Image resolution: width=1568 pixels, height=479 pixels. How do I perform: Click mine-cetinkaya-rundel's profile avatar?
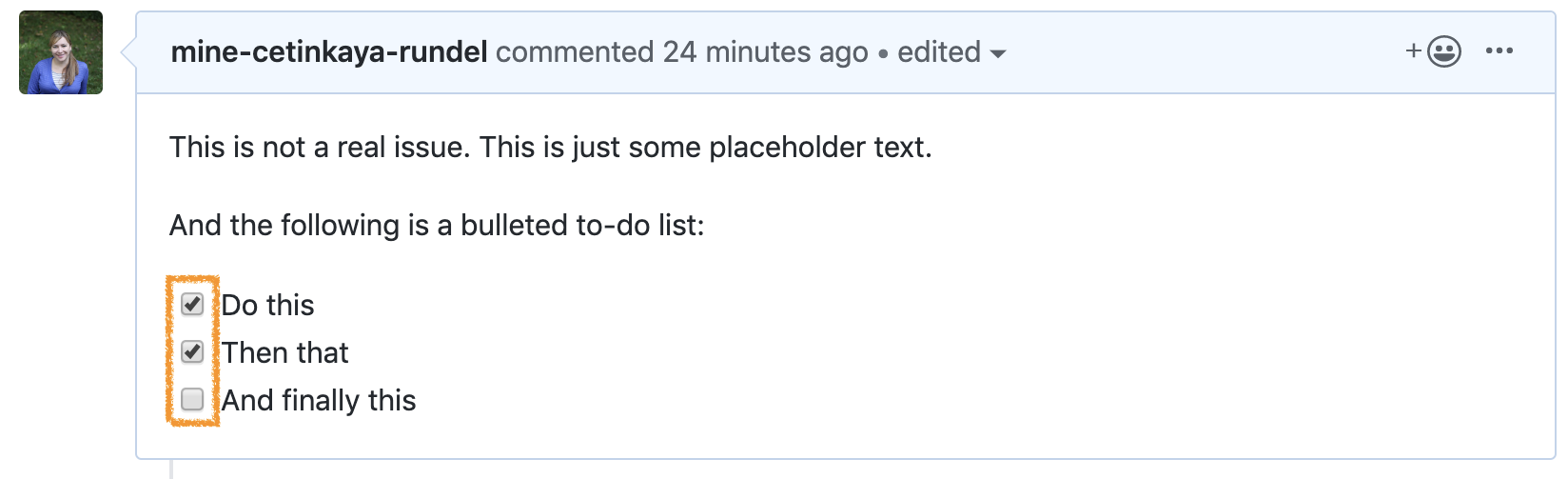(61, 52)
